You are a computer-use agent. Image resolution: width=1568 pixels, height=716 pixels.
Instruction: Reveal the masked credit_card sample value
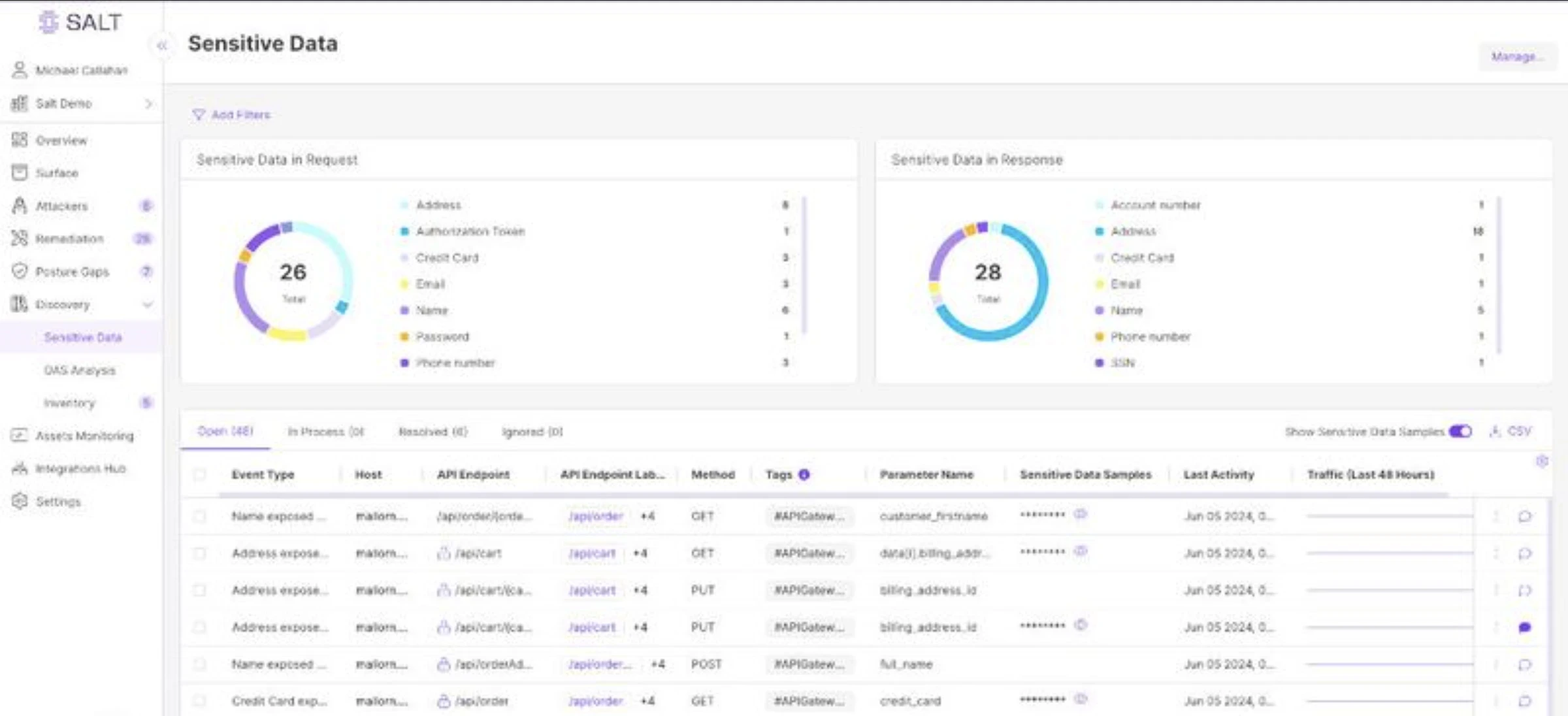(1081, 699)
